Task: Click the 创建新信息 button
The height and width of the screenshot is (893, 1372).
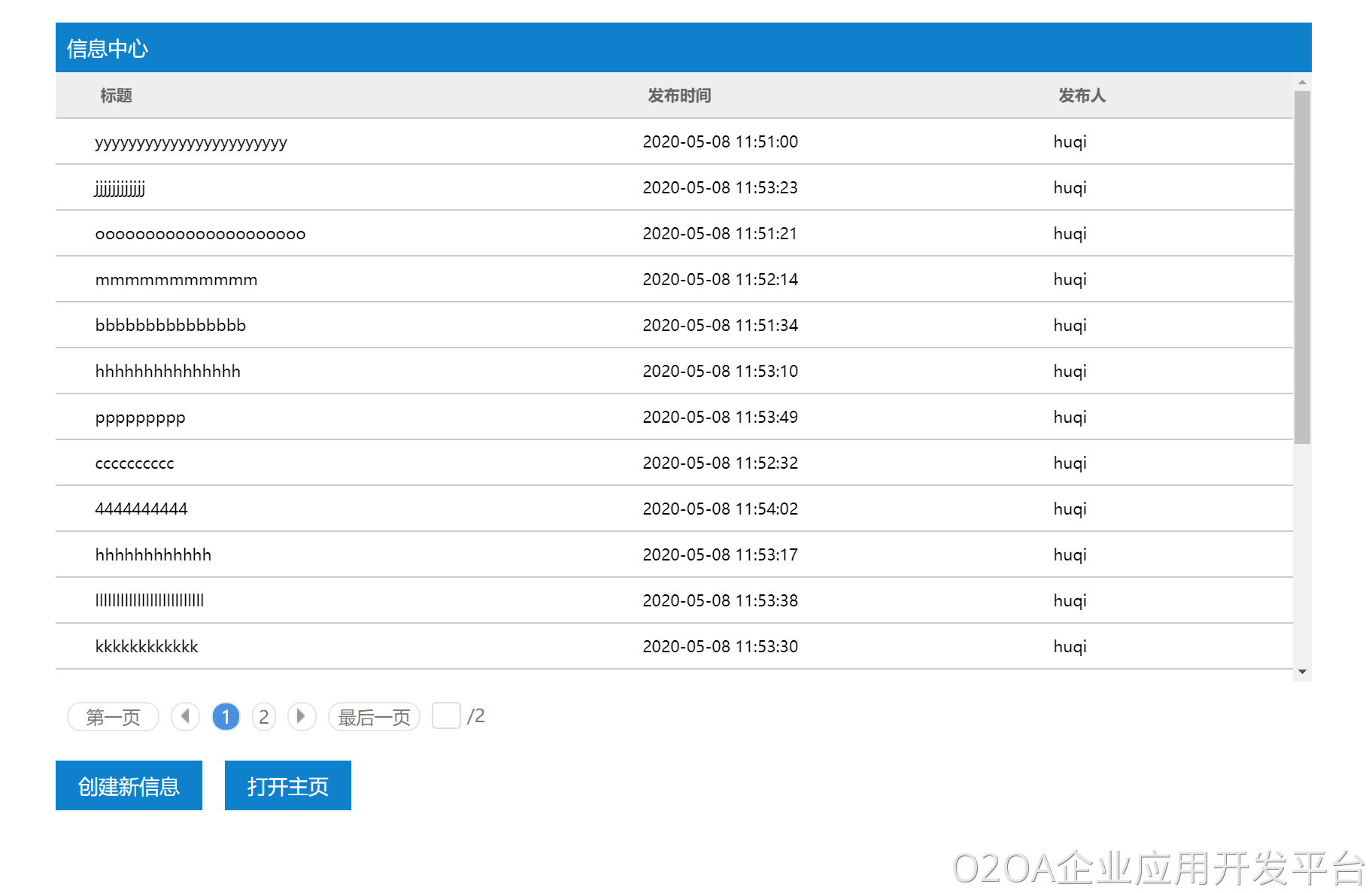Action: point(129,785)
